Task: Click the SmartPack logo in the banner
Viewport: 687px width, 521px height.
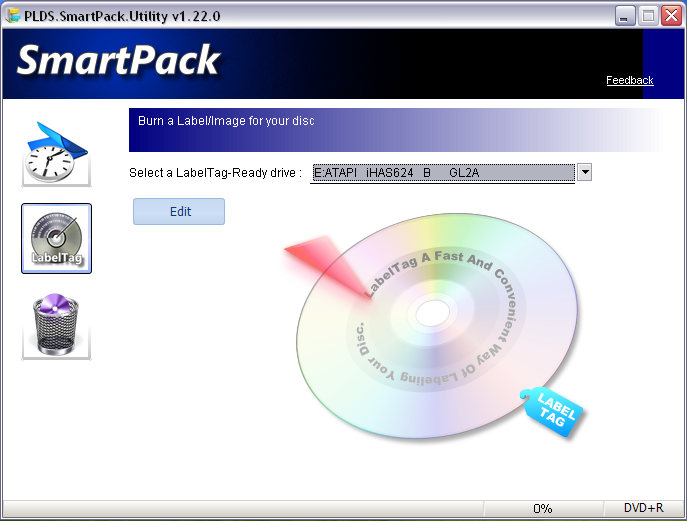Action: 118,60
